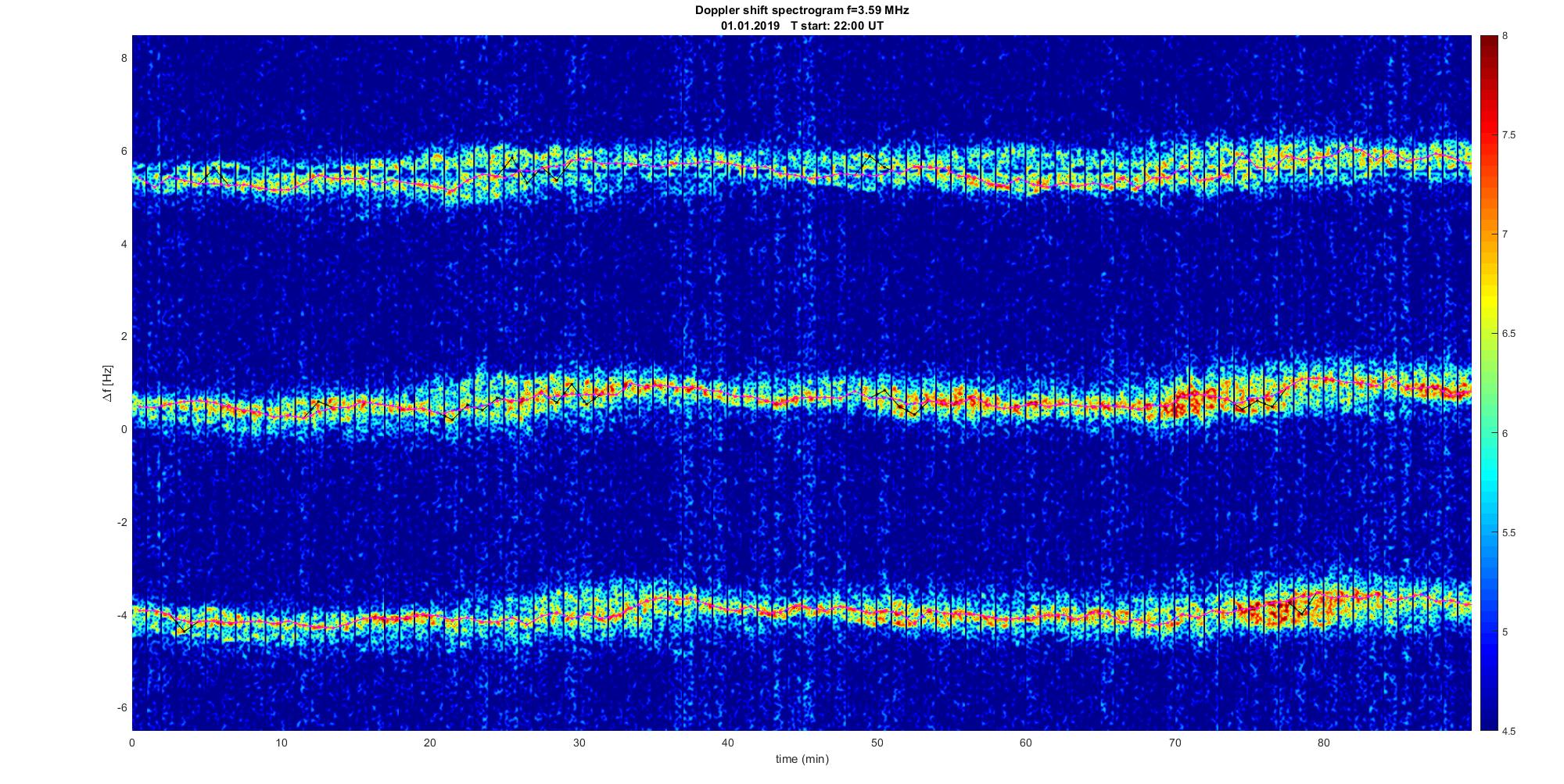This screenshot has height=784, width=1564.
Task: Click time-axis tick label "40"
Action: pyautogui.click(x=728, y=743)
